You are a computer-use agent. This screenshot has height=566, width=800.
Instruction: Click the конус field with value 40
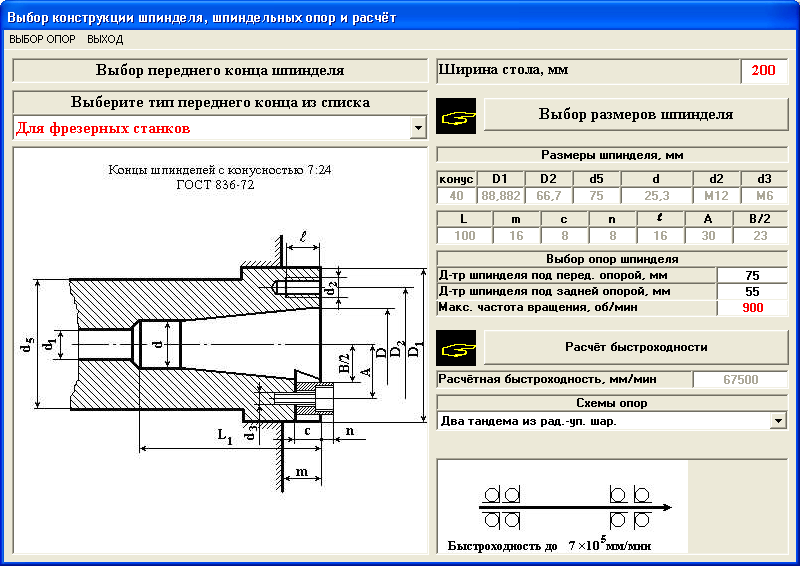(456, 196)
